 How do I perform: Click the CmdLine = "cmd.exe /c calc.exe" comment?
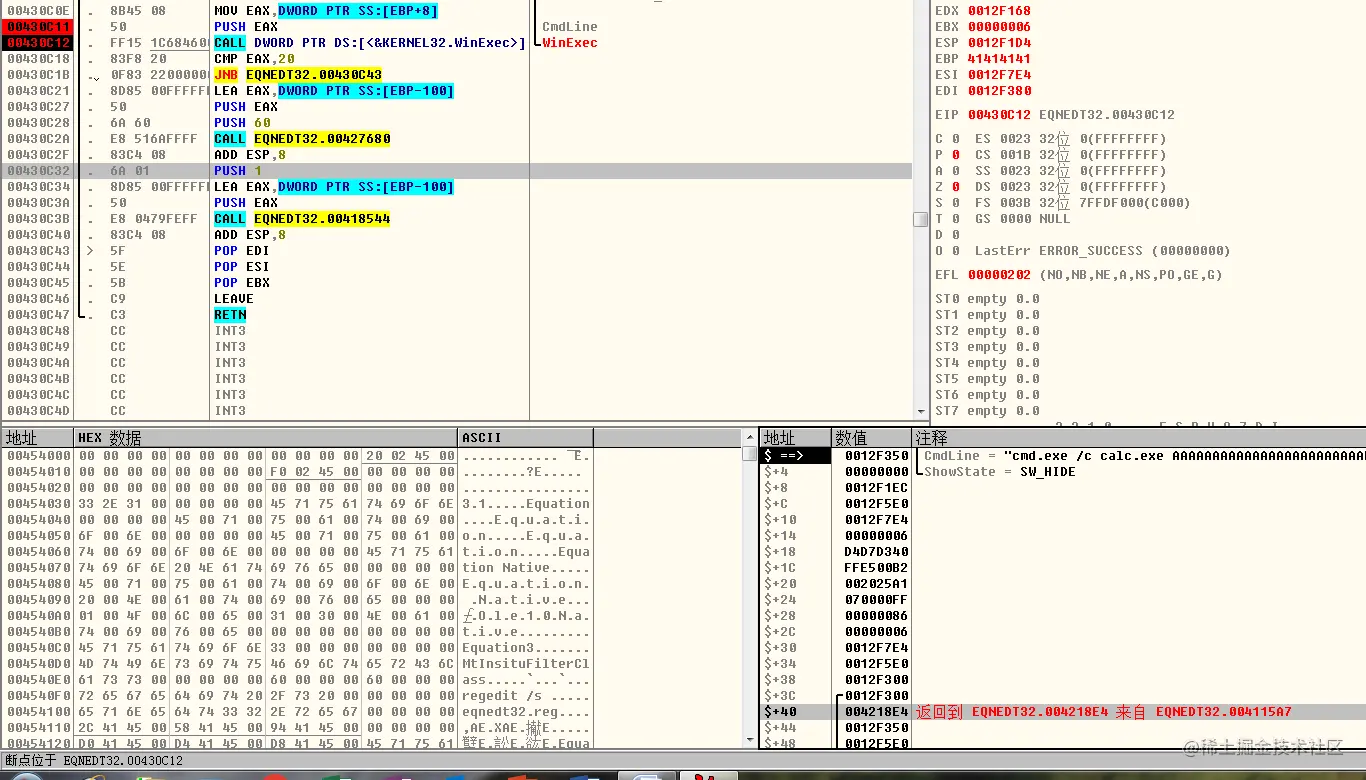[1144, 456]
